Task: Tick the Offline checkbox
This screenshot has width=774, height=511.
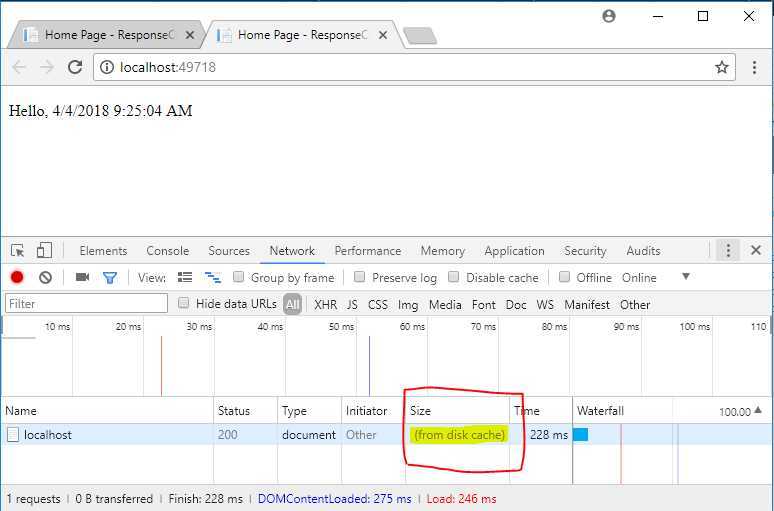Action: [564, 276]
